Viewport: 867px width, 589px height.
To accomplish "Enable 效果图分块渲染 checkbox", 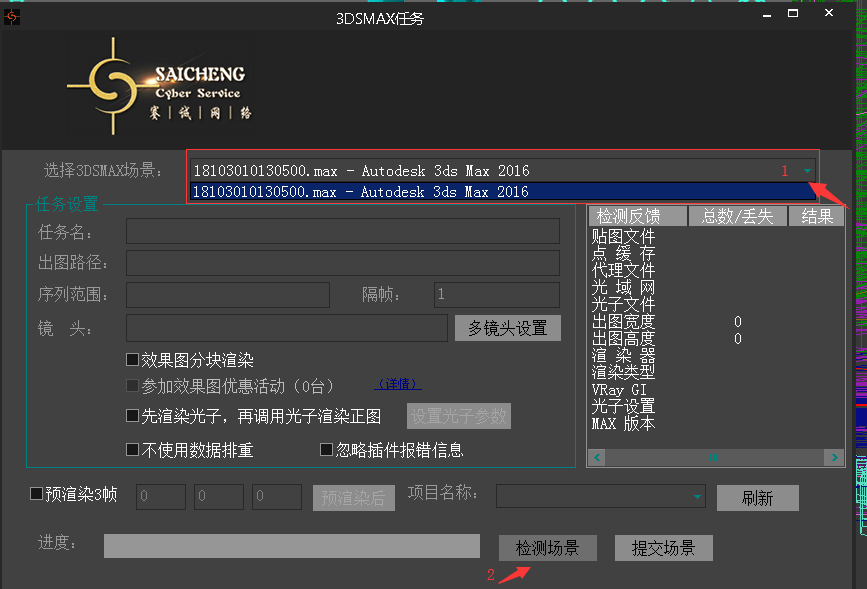I will point(132,360).
